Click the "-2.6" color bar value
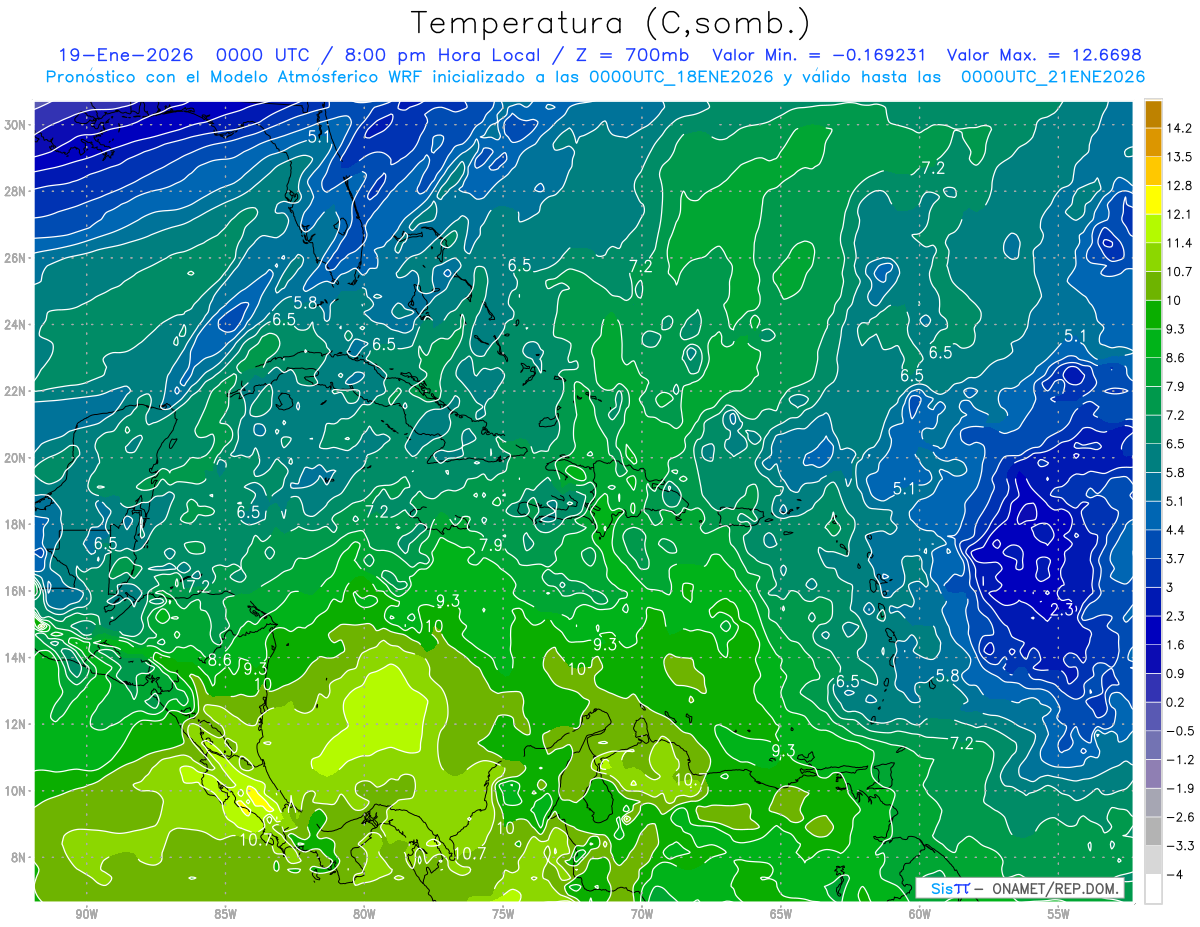This screenshot has width=1200, height=927. [1180, 817]
